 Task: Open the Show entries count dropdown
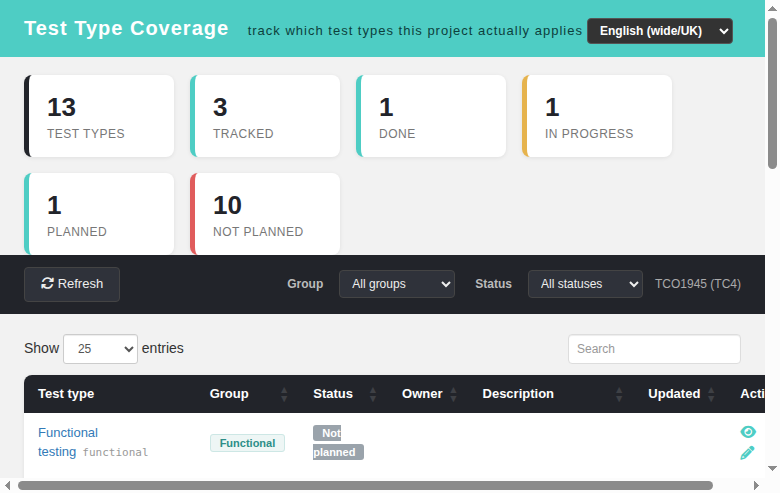100,349
